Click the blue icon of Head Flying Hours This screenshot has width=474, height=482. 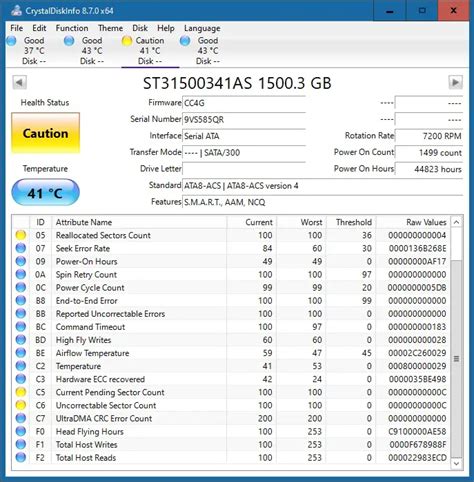21,432
